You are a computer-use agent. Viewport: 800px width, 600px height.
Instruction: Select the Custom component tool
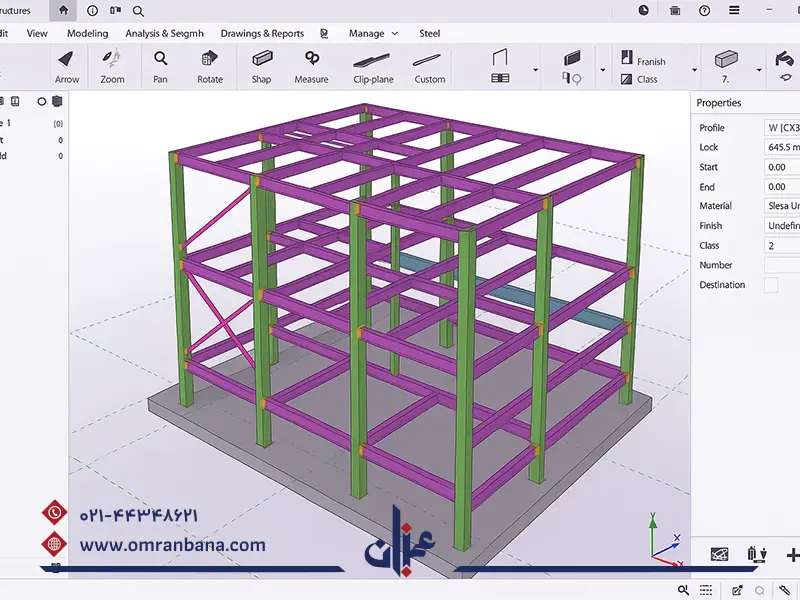(429, 66)
